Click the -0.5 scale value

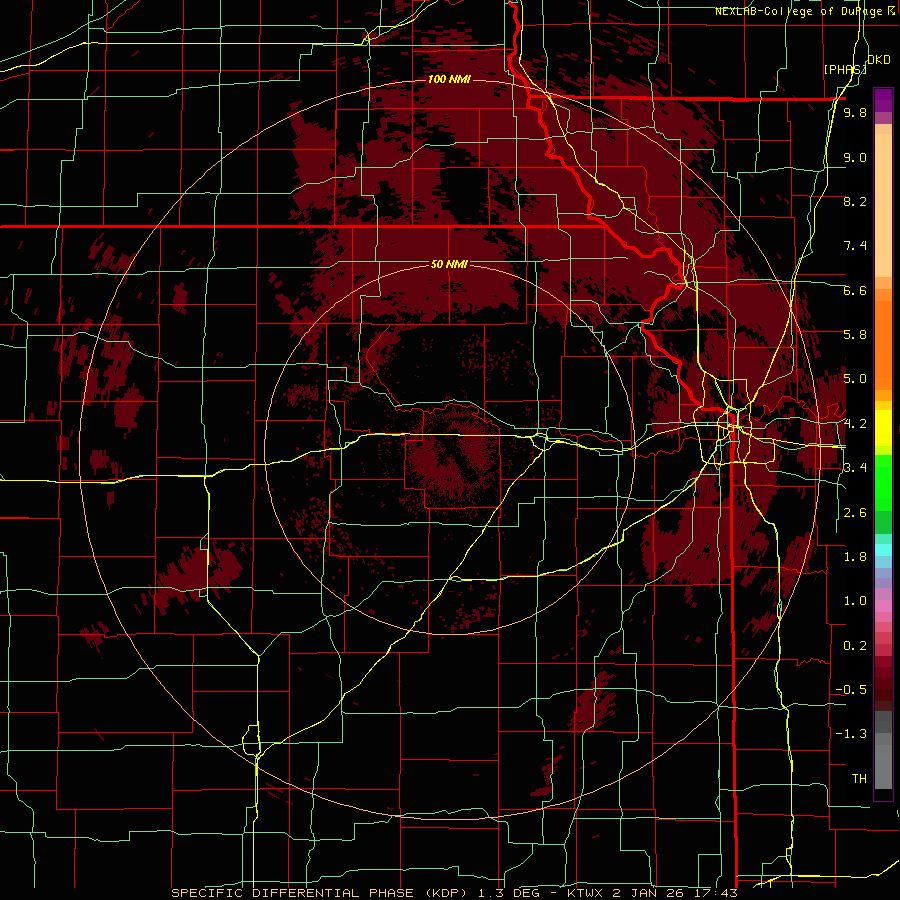point(851,690)
